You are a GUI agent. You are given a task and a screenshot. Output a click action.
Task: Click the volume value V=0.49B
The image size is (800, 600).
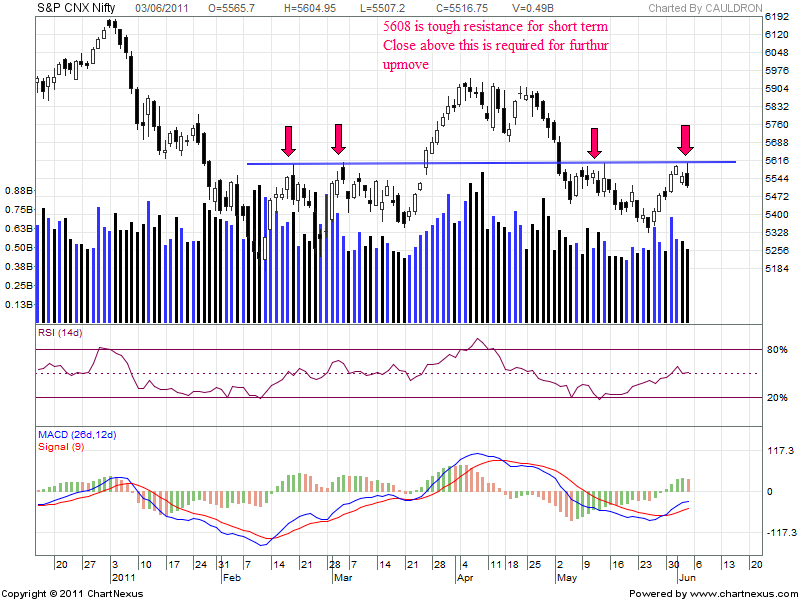pyautogui.click(x=533, y=8)
